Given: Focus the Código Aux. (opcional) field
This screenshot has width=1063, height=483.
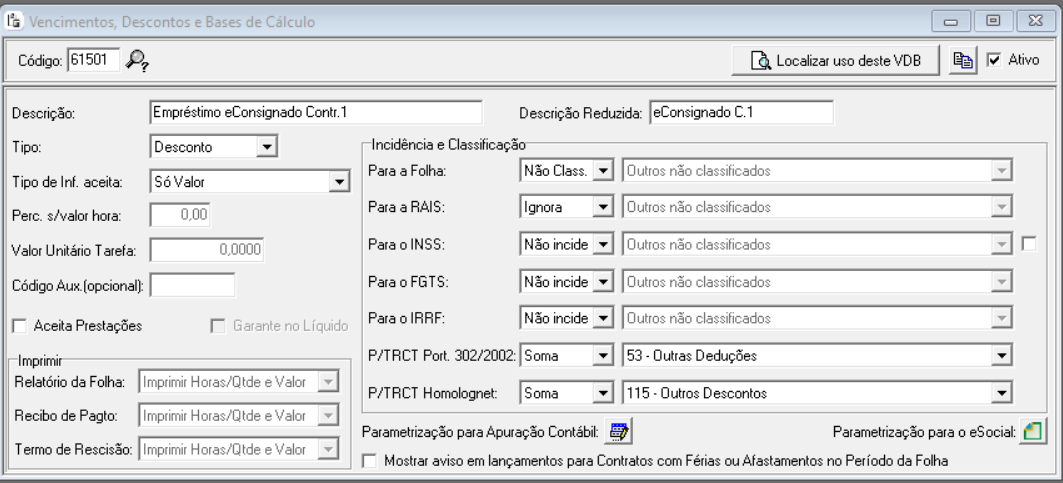Looking at the screenshot, I should [192, 285].
